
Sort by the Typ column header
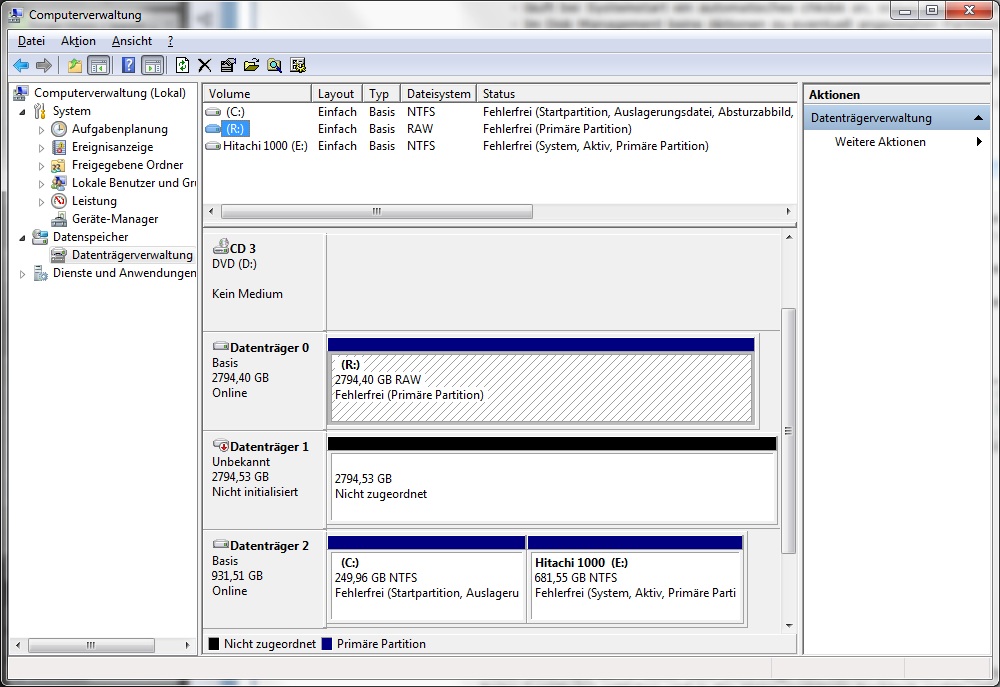click(x=382, y=94)
